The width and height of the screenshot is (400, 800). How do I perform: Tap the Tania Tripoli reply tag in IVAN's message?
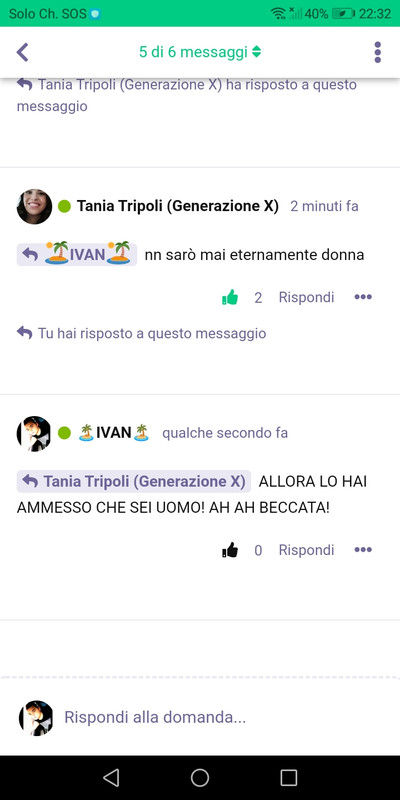[134, 481]
